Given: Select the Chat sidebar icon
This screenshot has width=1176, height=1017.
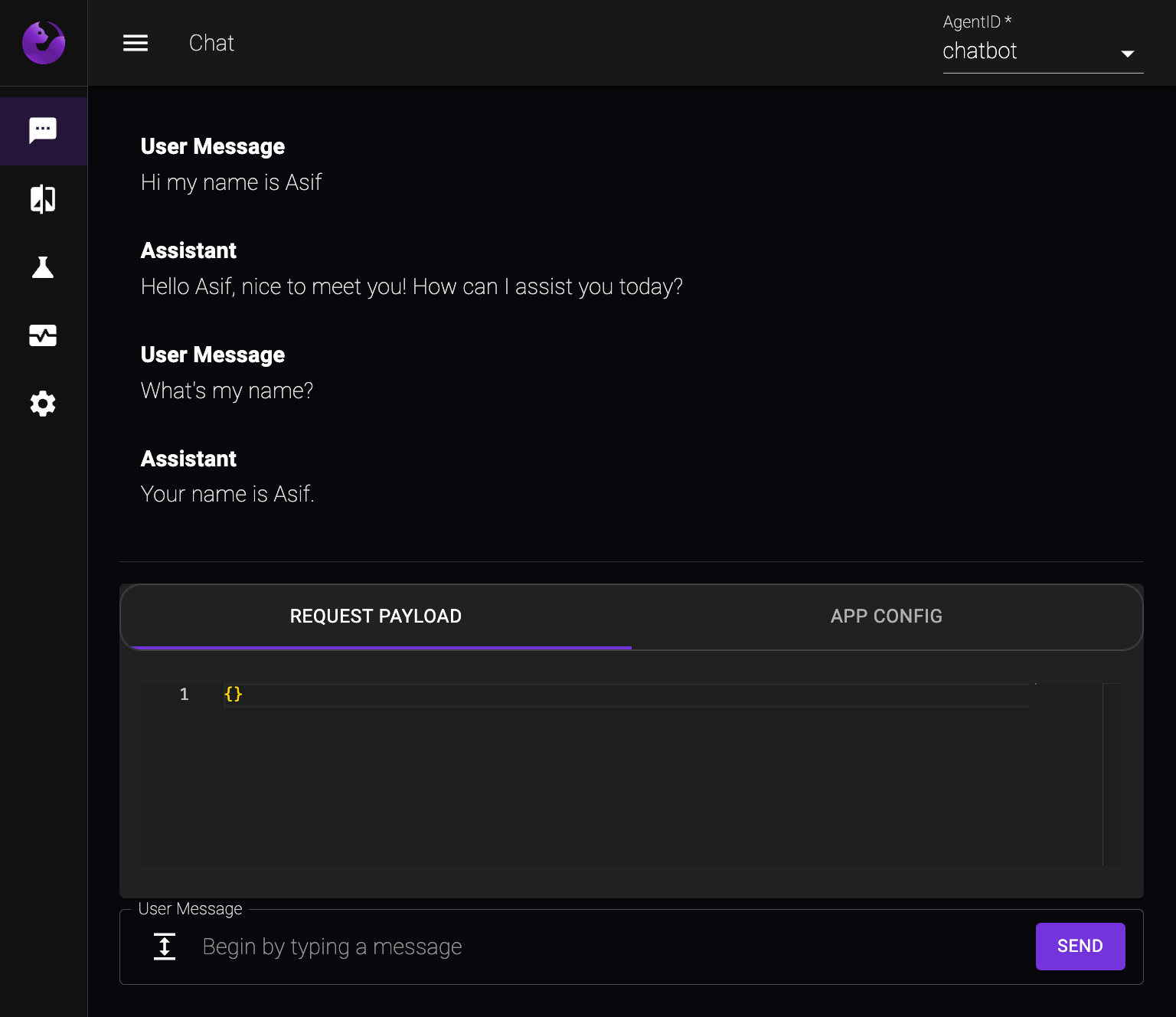Looking at the screenshot, I should tap(43, 131).
